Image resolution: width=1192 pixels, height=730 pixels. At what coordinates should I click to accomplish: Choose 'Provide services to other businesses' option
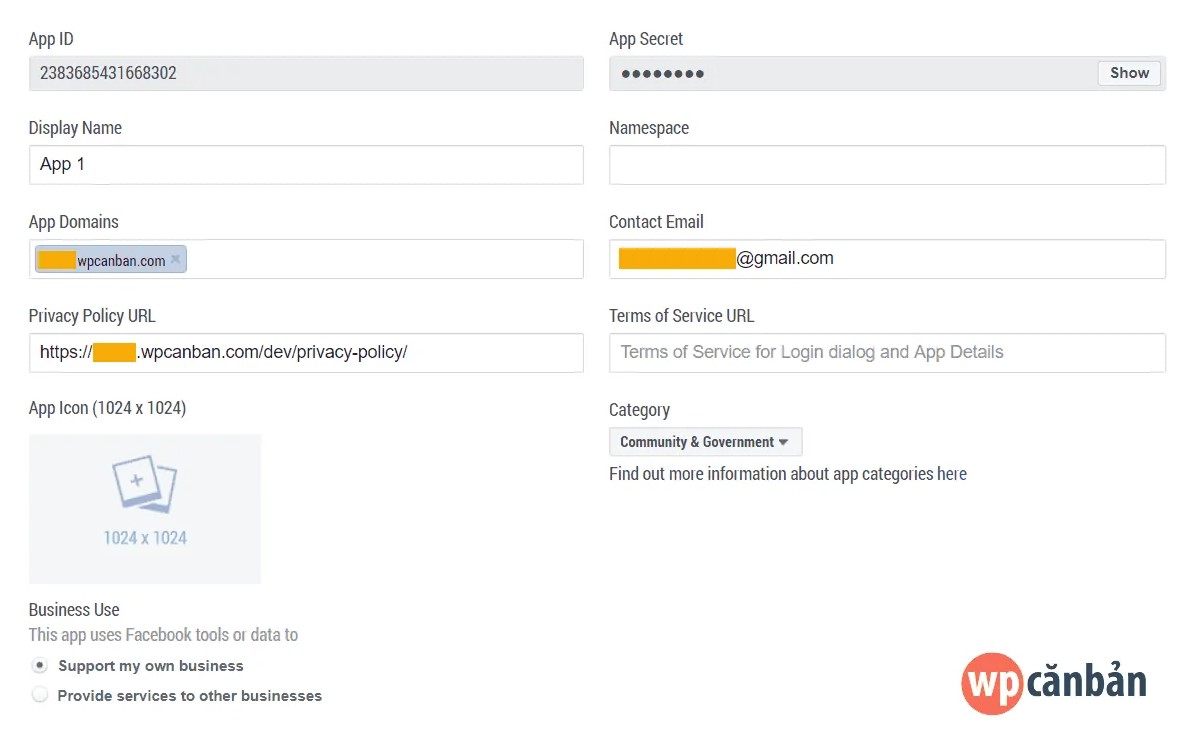click(x=40, y=695)
